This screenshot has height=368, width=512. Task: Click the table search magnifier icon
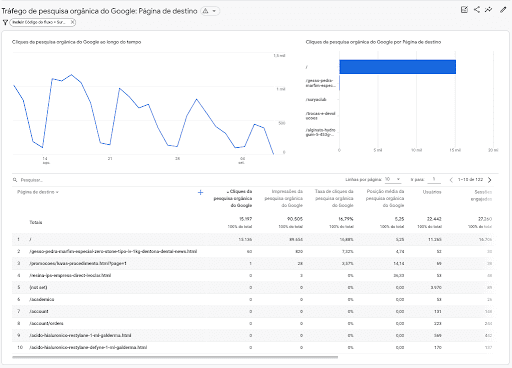15,180
